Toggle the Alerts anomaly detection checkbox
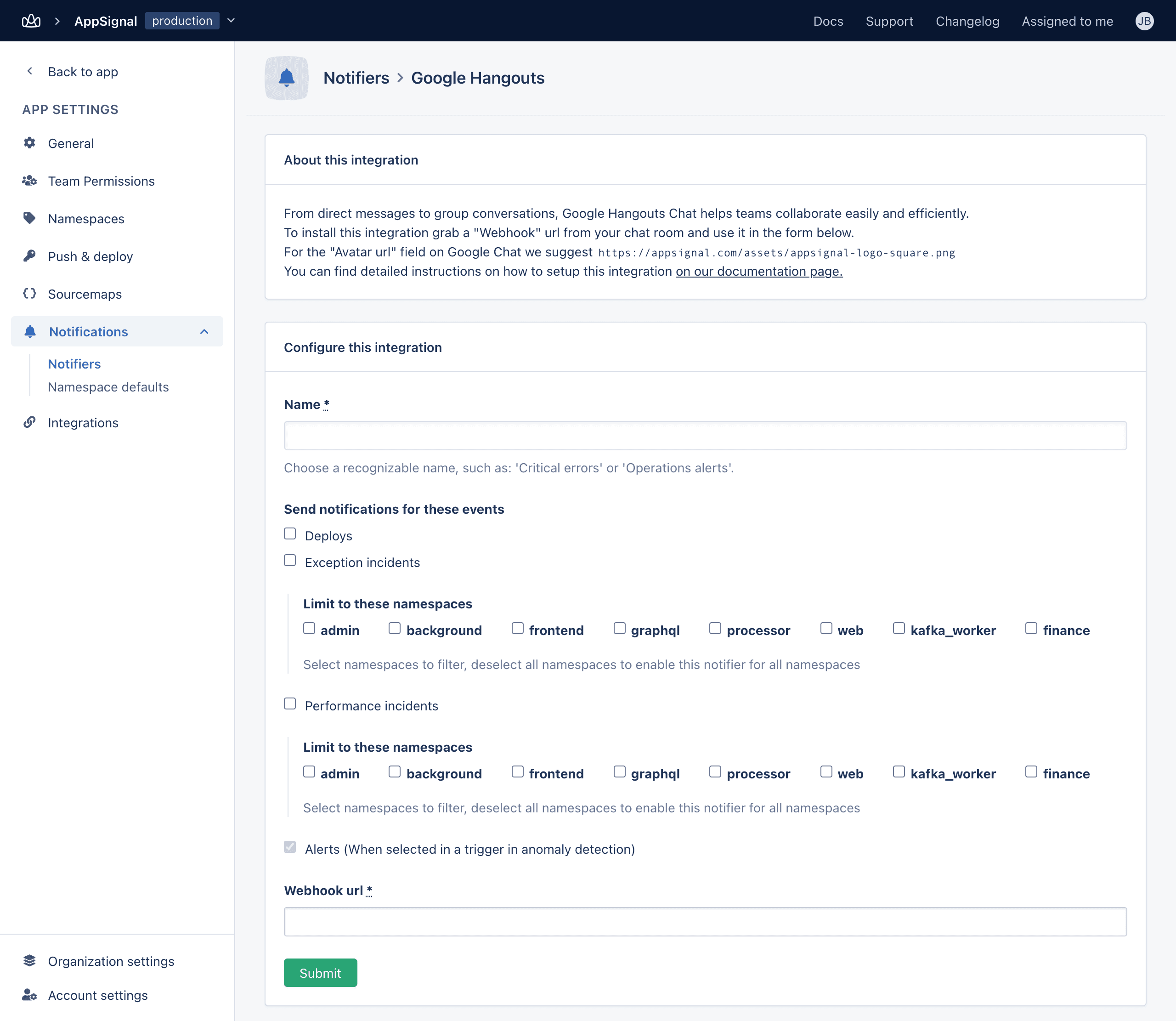This screenshot has width=1176, height=1021. click(290, 847)
